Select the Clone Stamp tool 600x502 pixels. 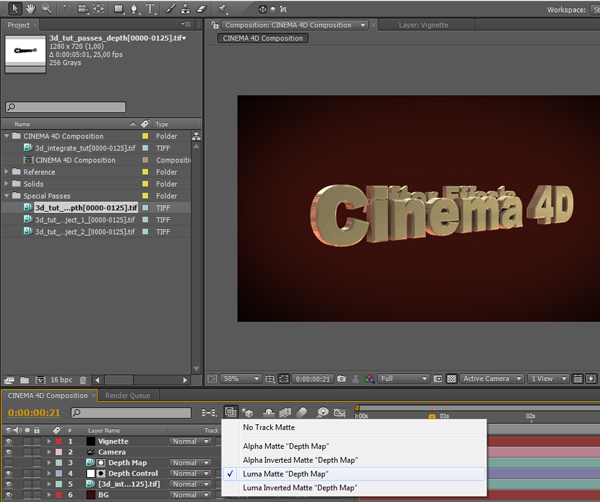186,9
